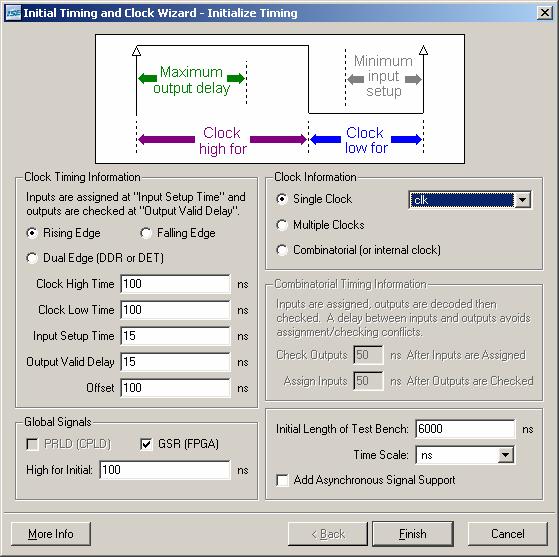559x557 pixels.
Task: Click the 'Clock Information' group title
Action: (x=315, y=177)
